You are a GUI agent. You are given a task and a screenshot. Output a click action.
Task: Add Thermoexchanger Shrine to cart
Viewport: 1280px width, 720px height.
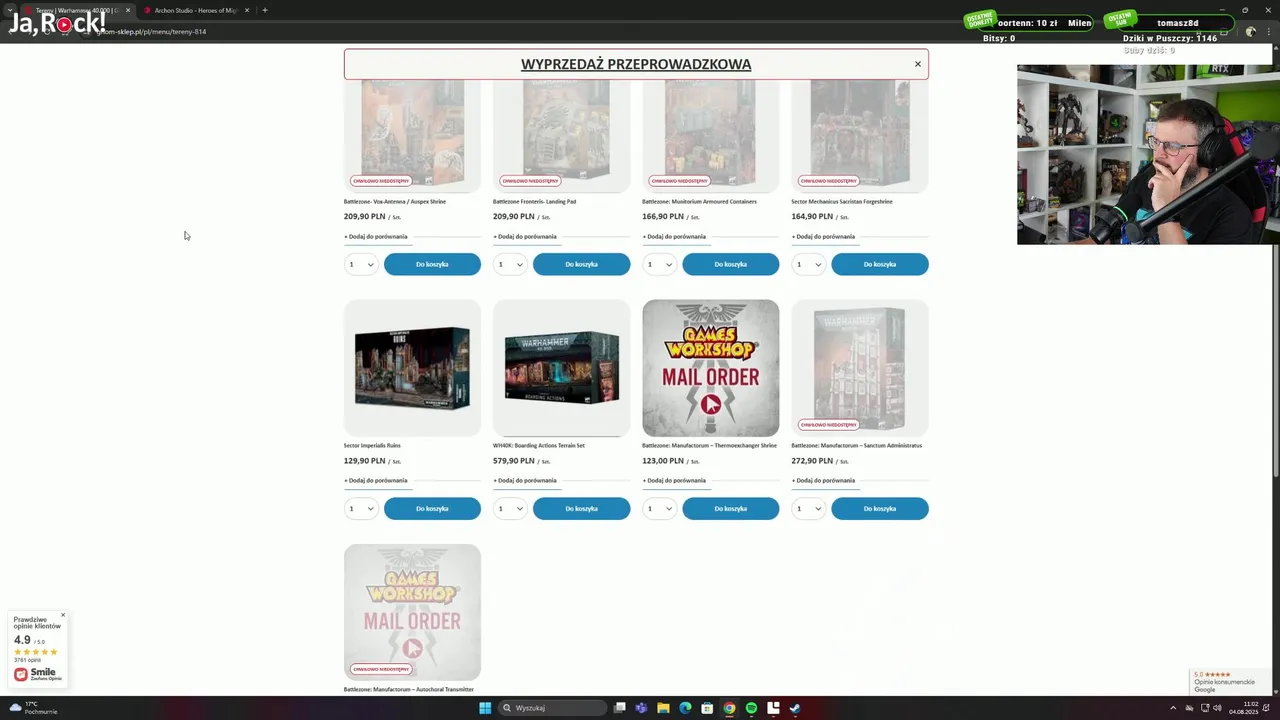pos(730,508)
